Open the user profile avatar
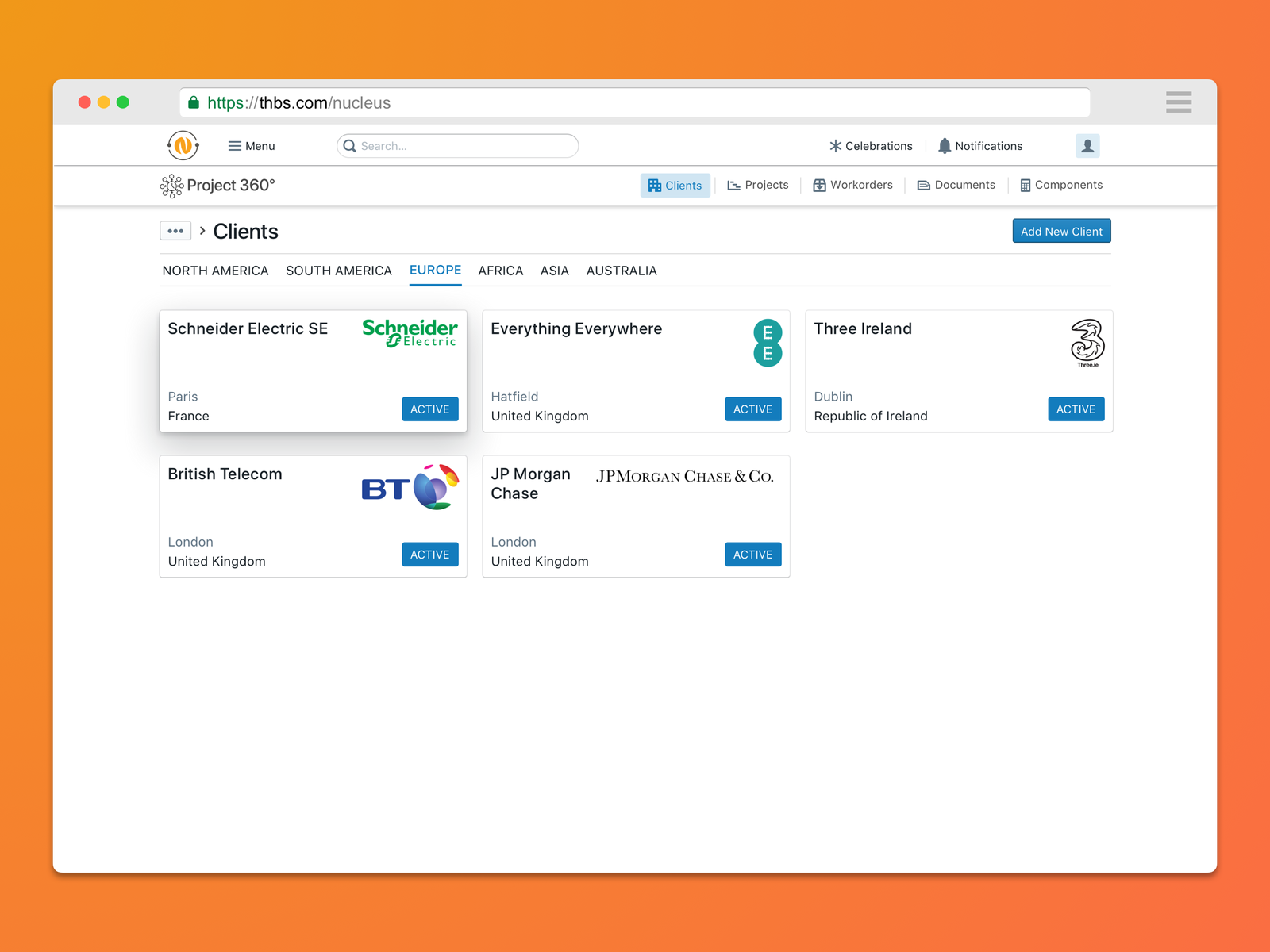Image resolution: width=1270 pixels, height=952 pixels. click(x=1087, y=146)
